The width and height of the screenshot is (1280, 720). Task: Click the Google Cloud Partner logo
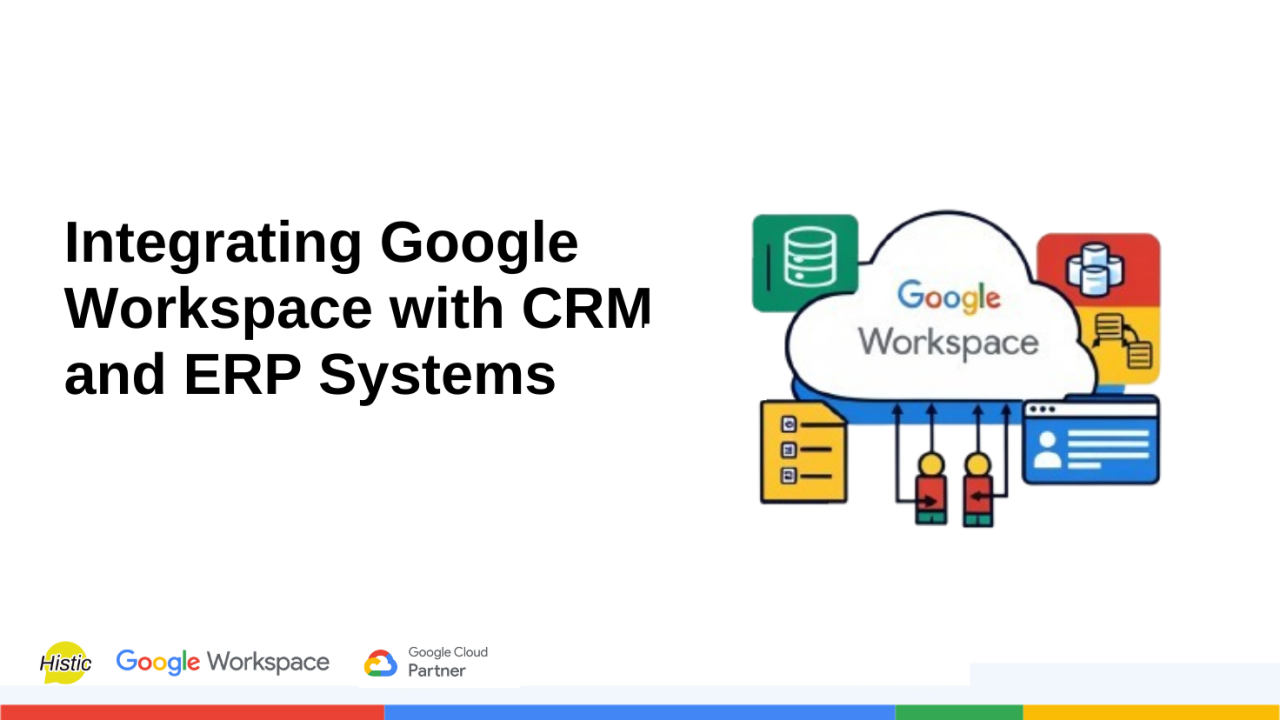click(x=426, y=662)
